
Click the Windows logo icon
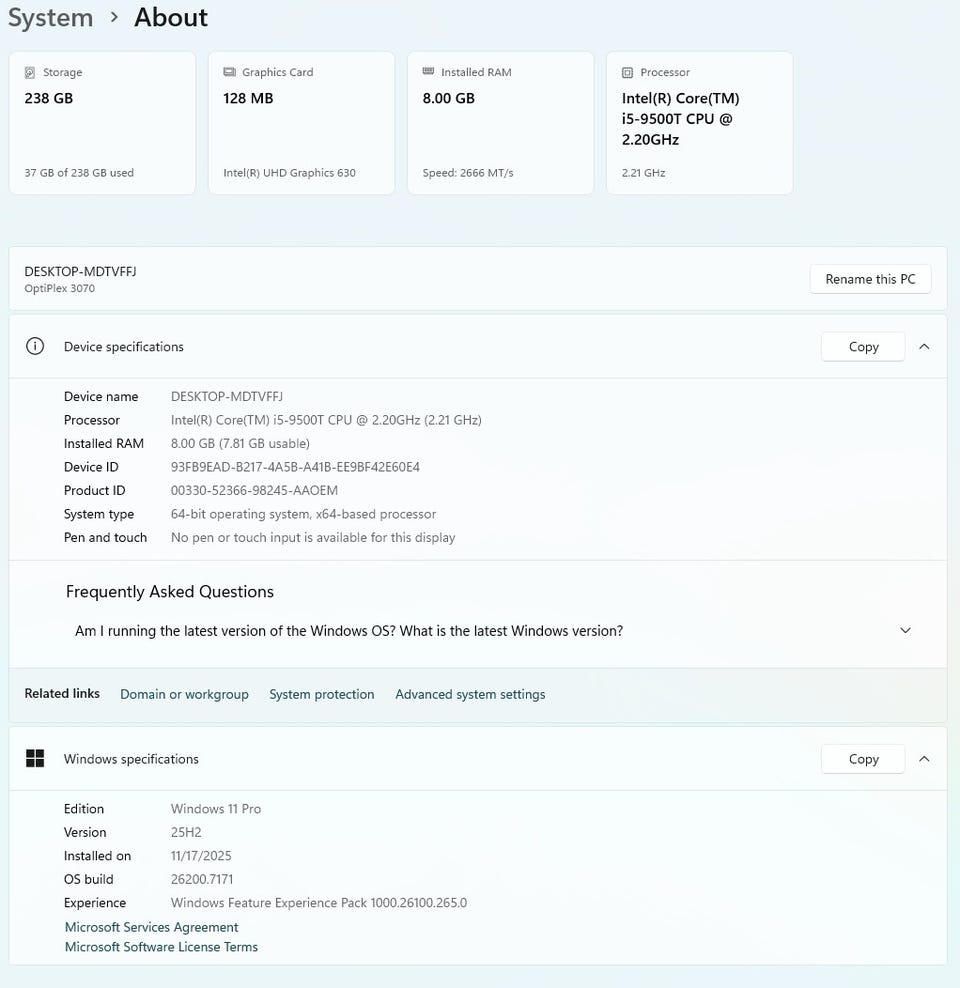(x=35, y=759)
